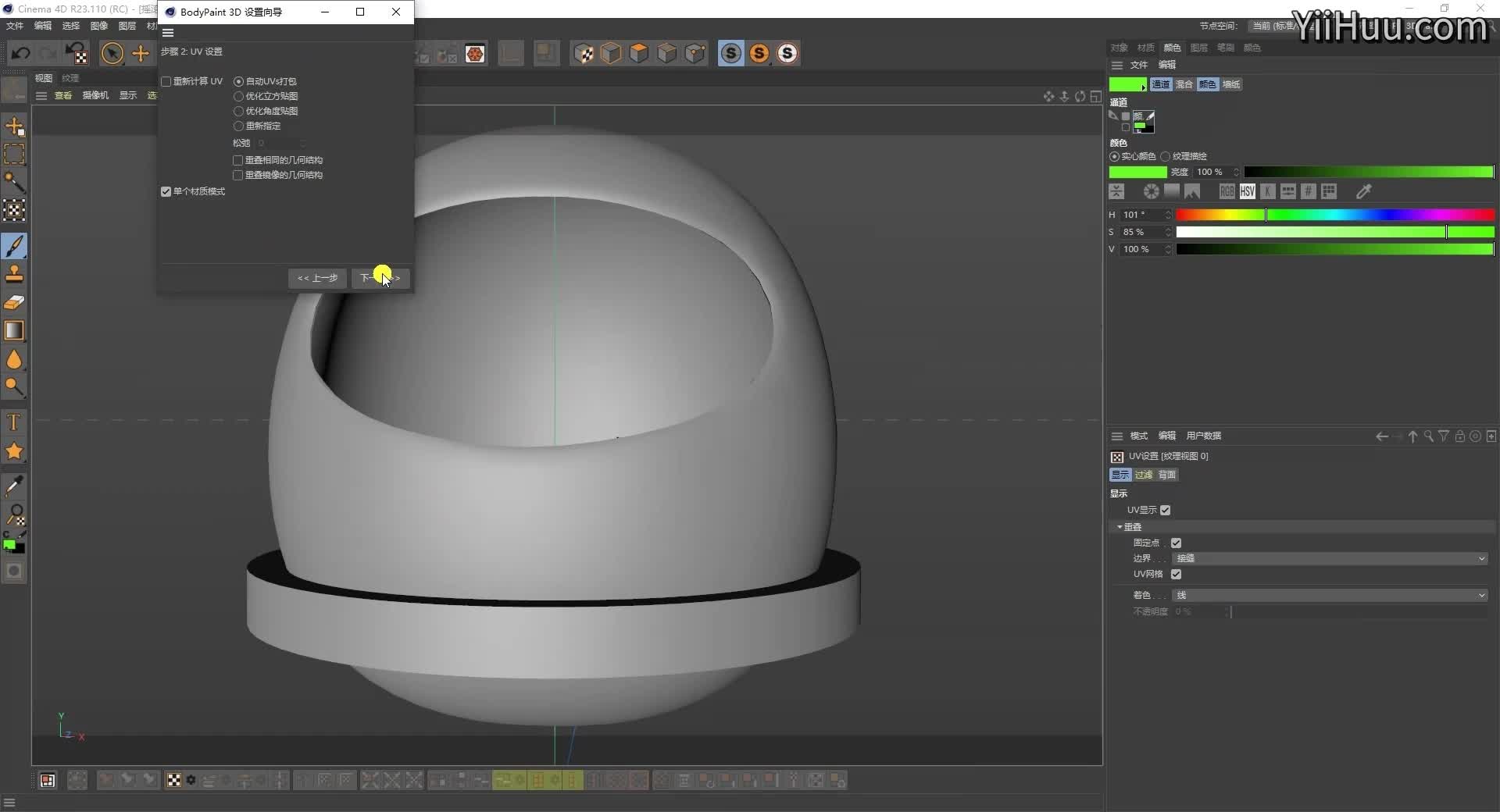Screen dimensions: 1500x812
Task: Uncheck the UV显示 checkbox
Action: tap(1165, 510)
